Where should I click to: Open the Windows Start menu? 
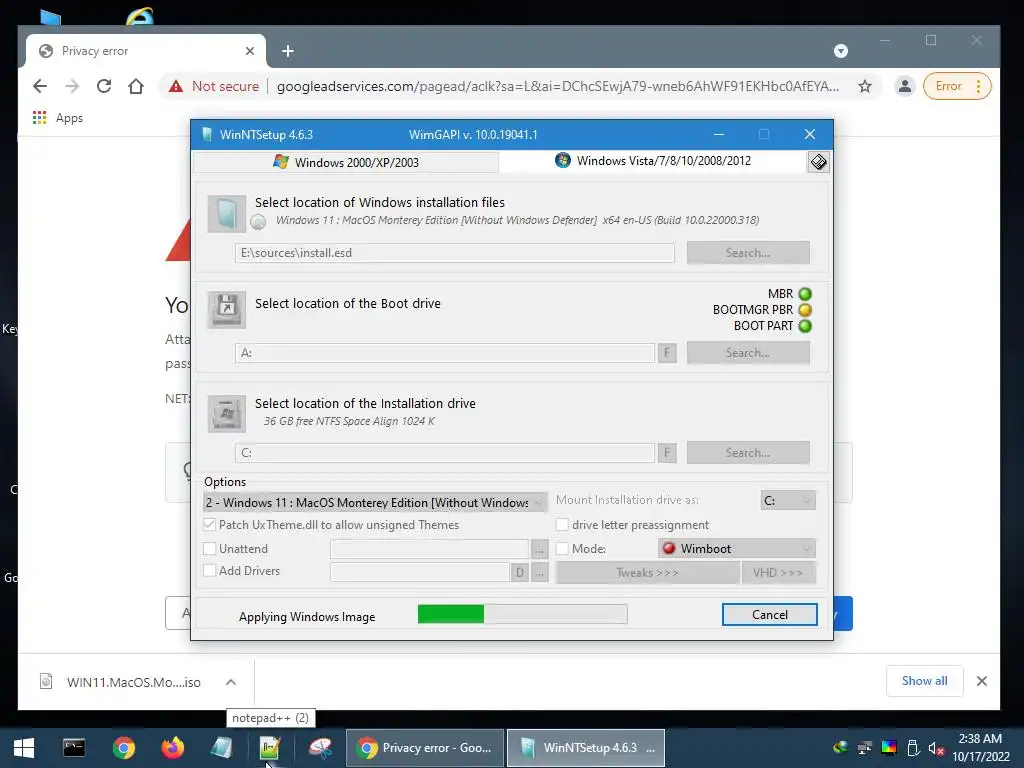click(x=24, y=748)
